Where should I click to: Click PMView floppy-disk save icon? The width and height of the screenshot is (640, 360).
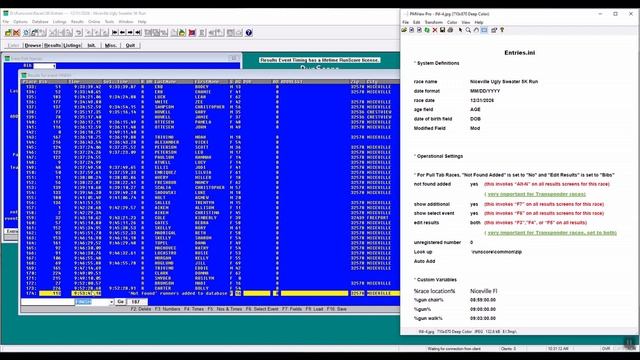click(442, 30)
